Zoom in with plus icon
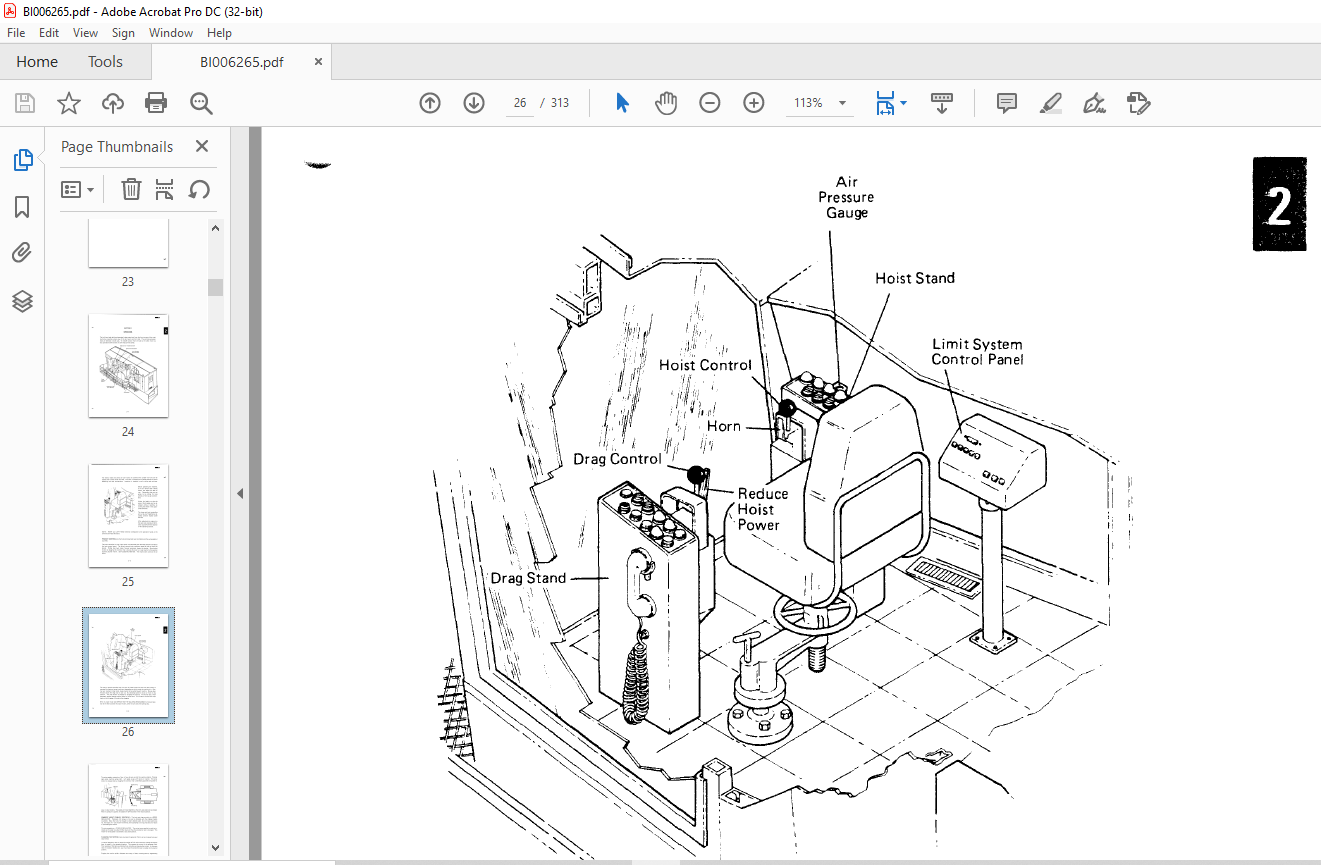The width and height of the screenshot is (1321, 865). [754, 103]
